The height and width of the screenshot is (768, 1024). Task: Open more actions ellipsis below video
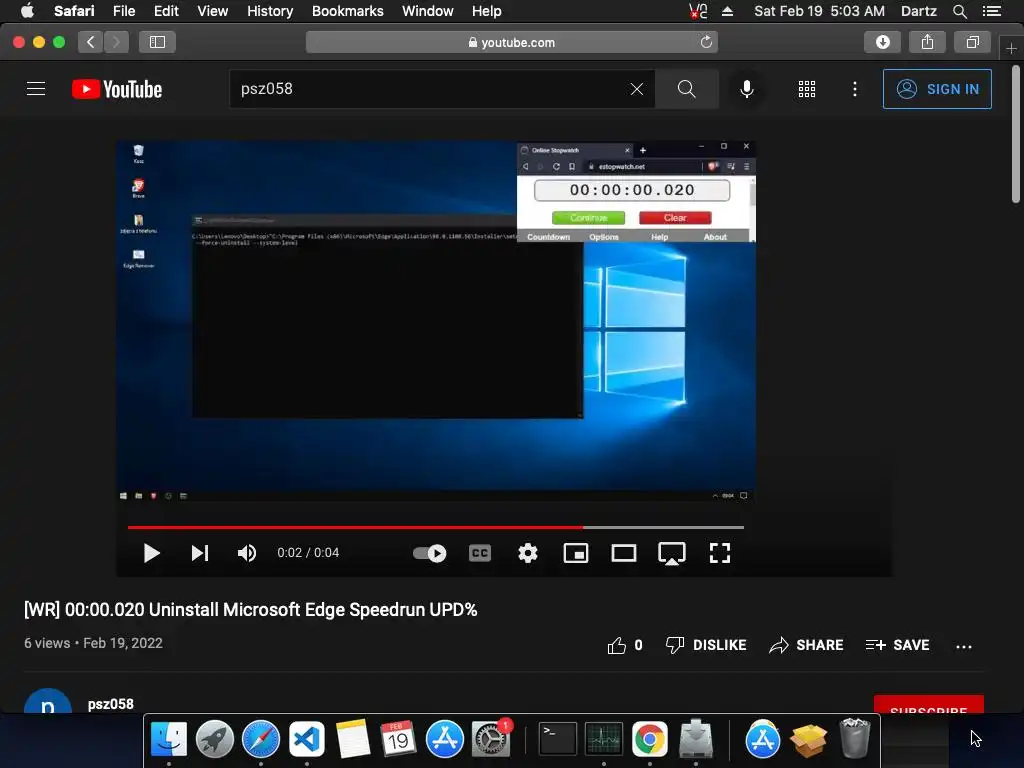pos(964,647)
